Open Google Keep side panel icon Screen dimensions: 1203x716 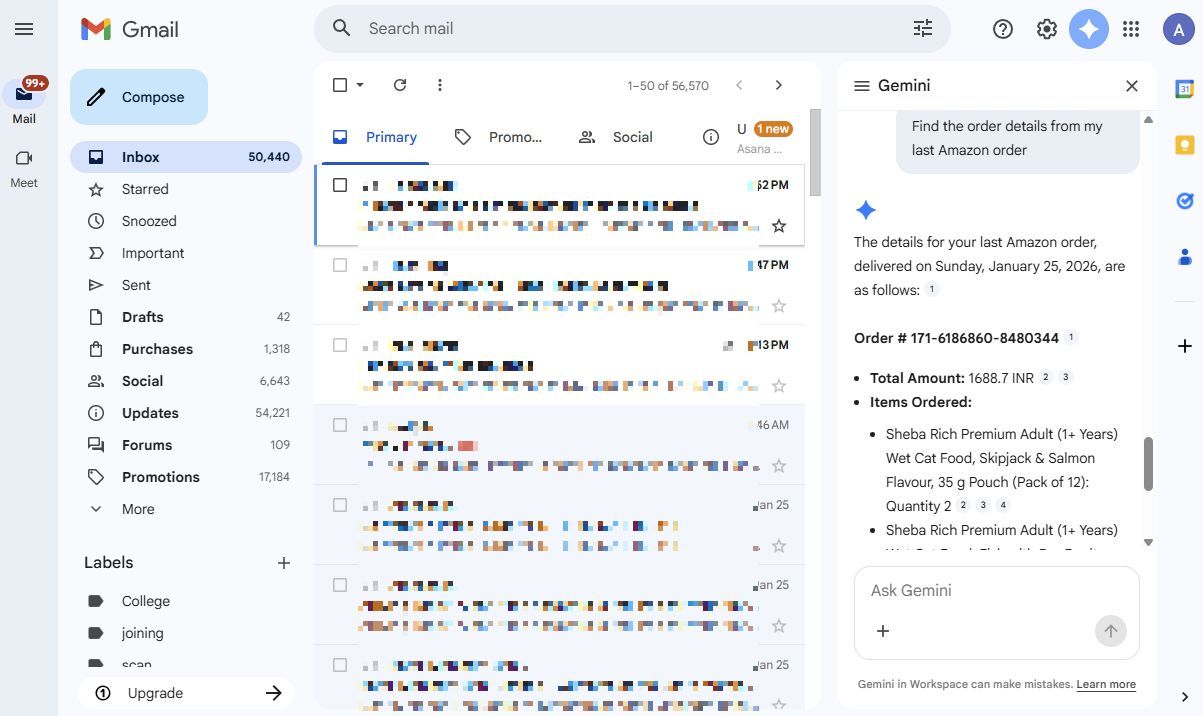coord(1184,145)
